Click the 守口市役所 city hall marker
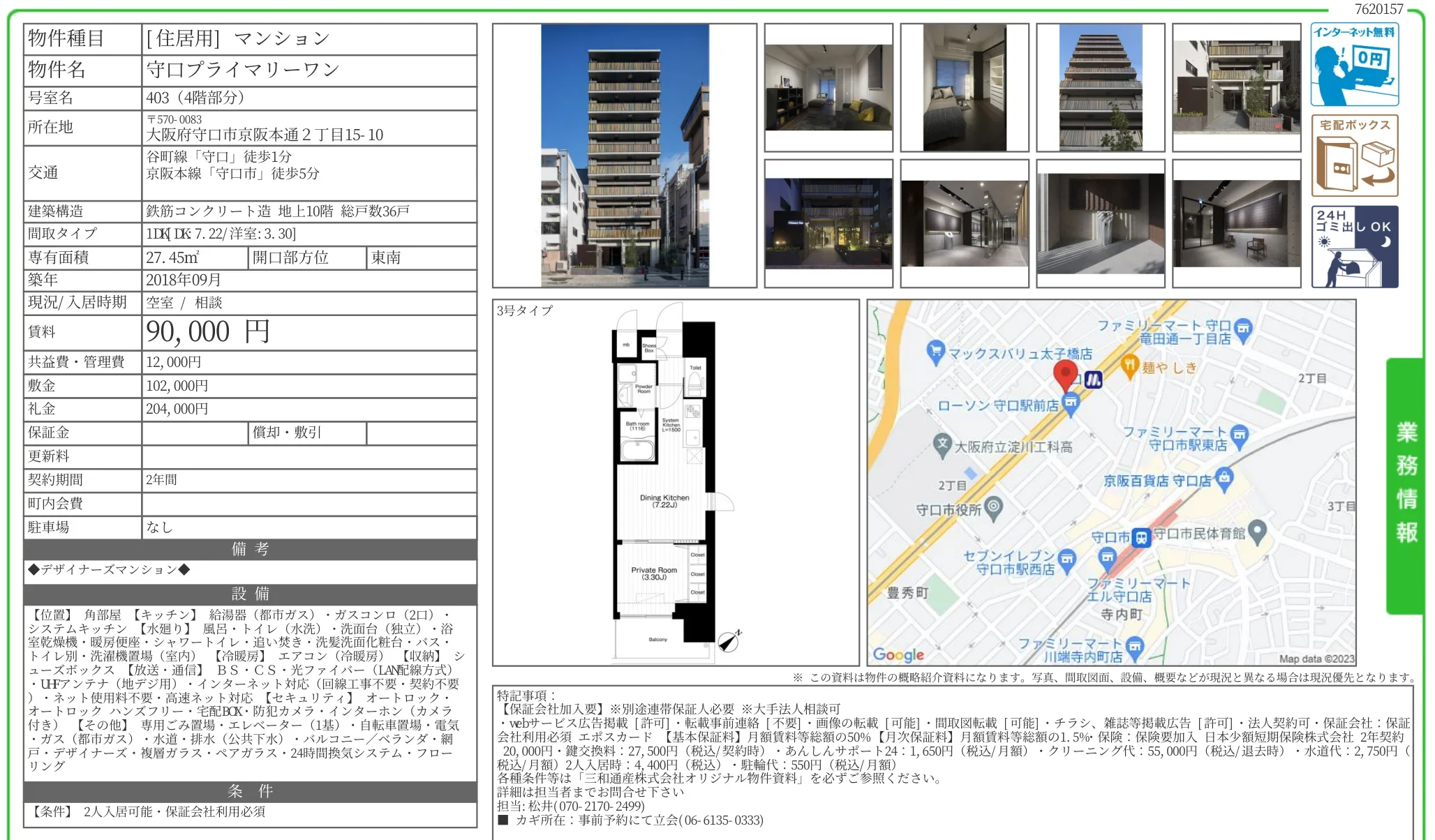This screenshot has height=840, width=1435. coord(994,507)
